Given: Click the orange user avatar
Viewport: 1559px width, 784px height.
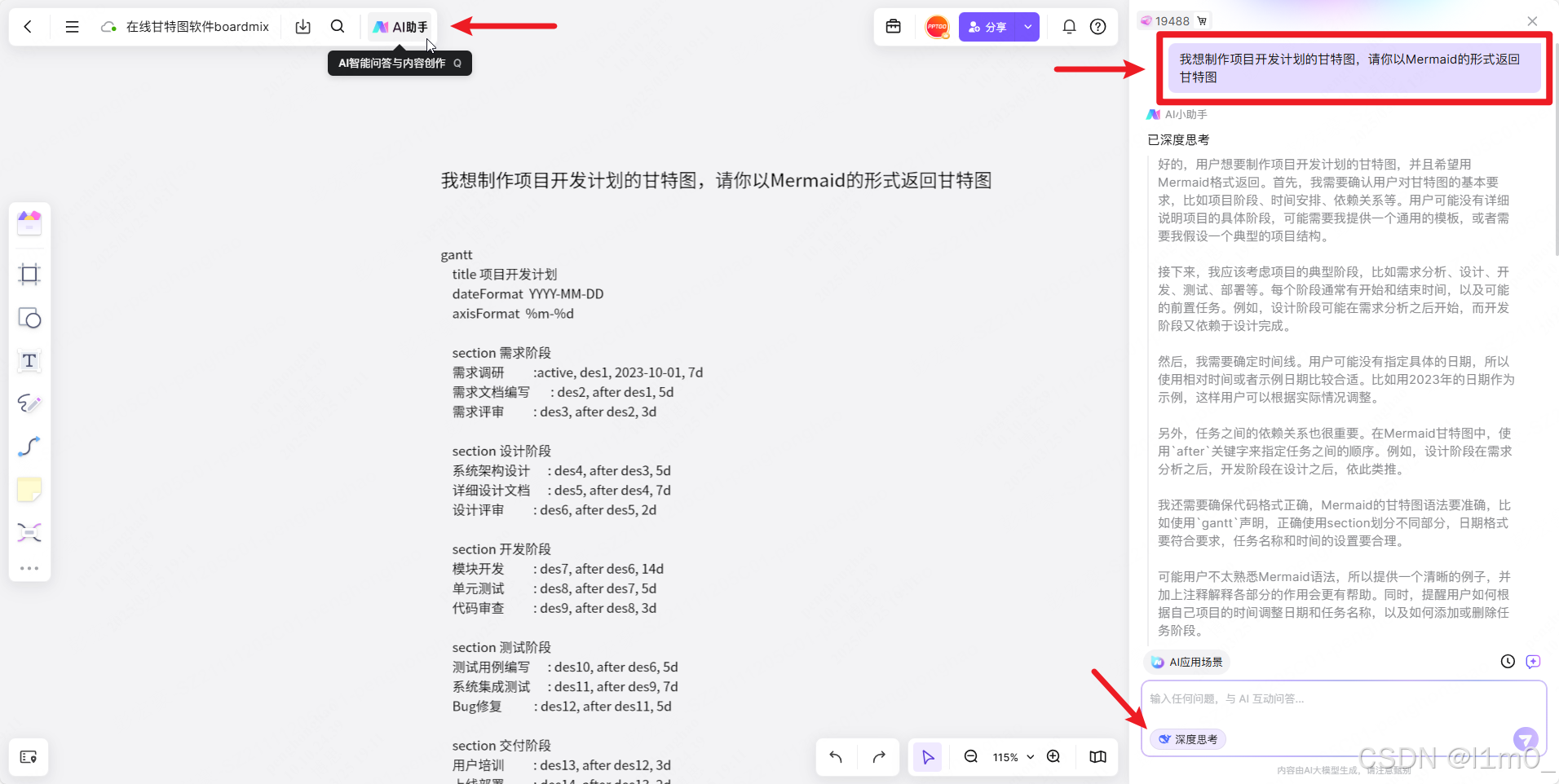Looking at the screenshot, I should pyautogui.click(x=938, y=27).
